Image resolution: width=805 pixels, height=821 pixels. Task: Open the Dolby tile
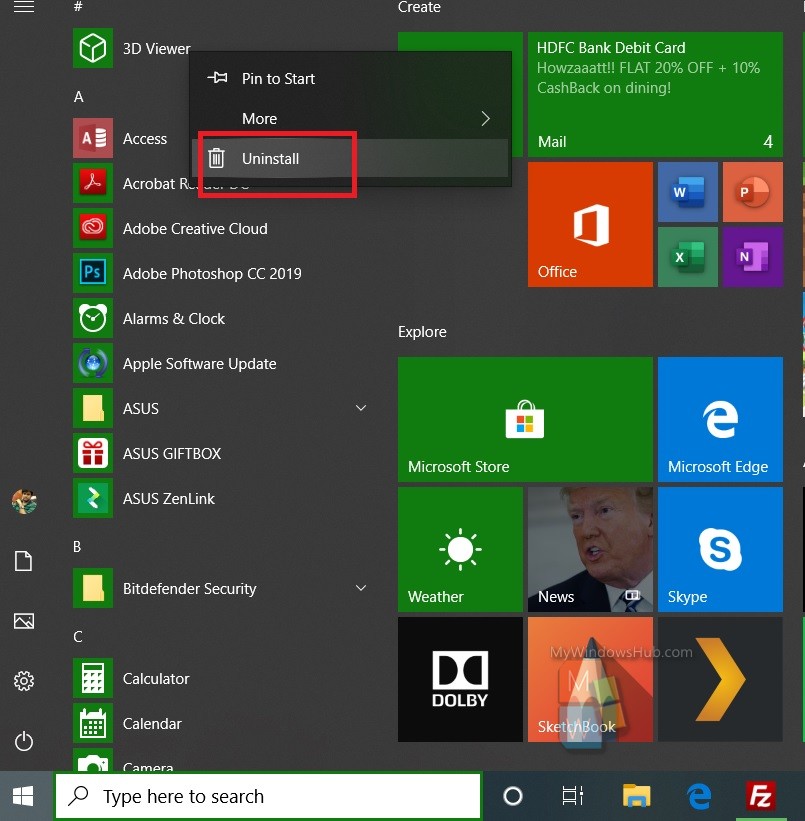pos(460,679)
